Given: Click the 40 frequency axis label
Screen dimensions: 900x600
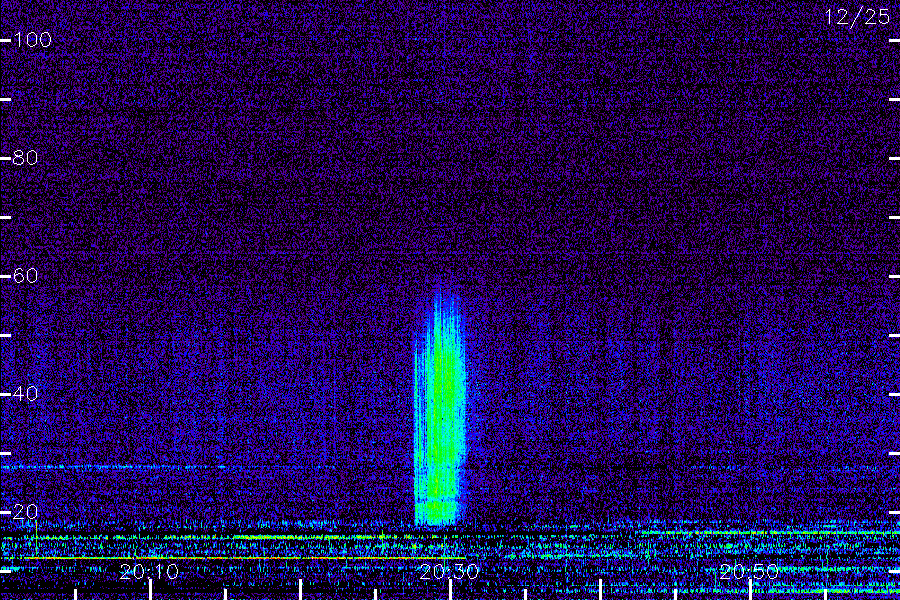Looking at the screenshot, I should (x=25, y=394).
